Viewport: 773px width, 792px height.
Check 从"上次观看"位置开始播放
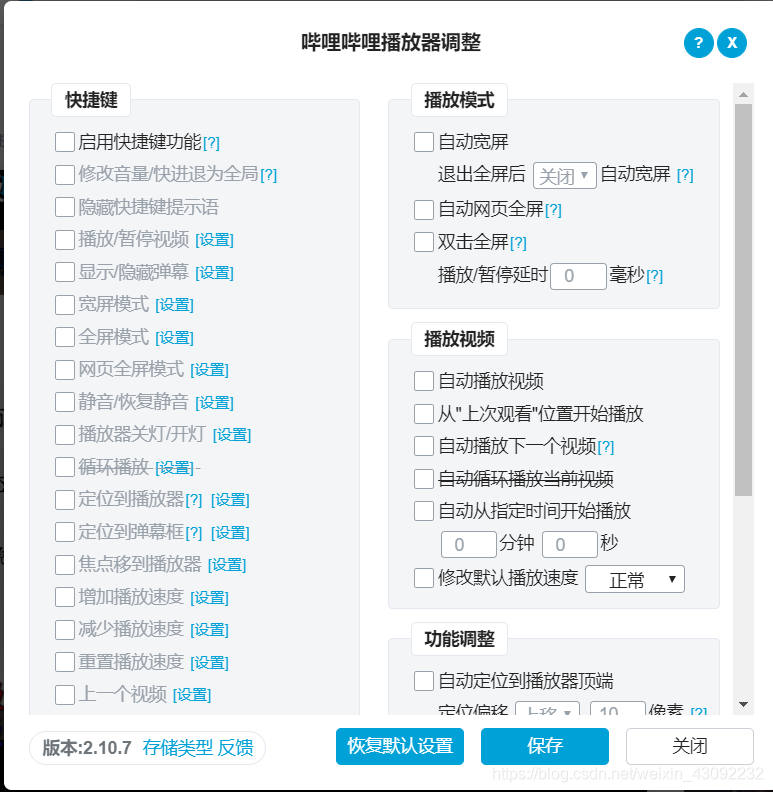pyautogui.click(x=424, y=414)
